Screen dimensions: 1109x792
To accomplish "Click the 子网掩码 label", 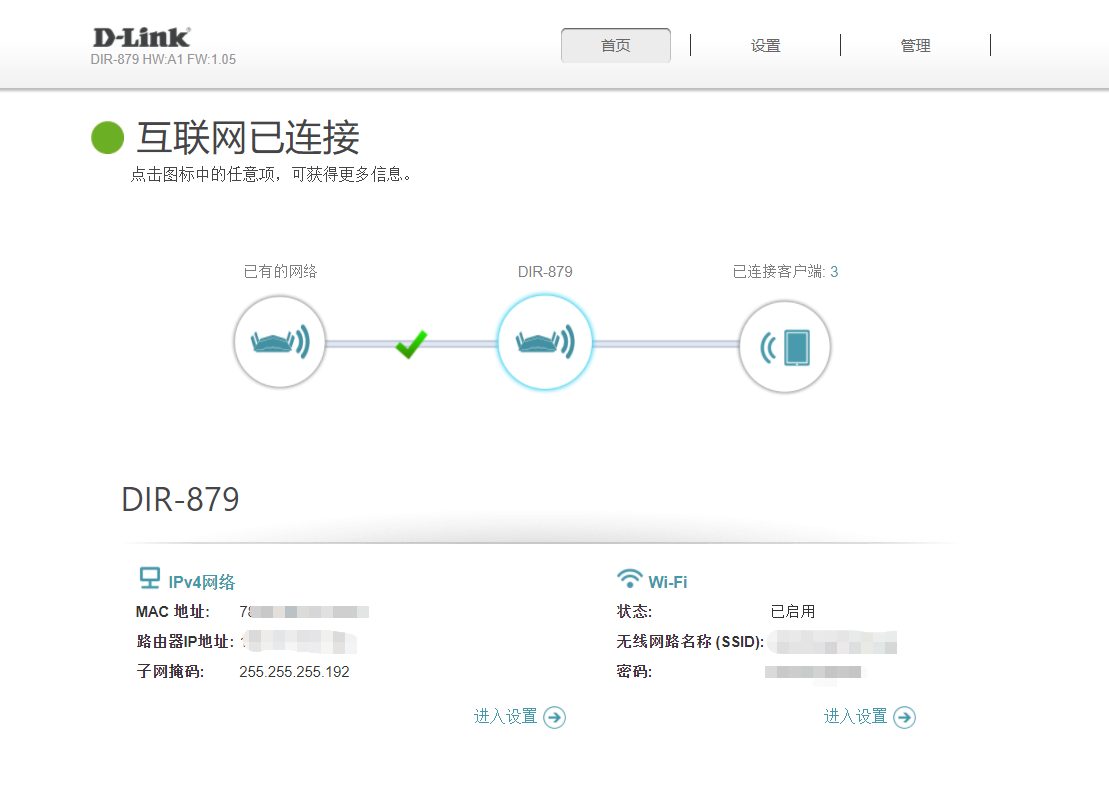I will click(x=170, y=672).
